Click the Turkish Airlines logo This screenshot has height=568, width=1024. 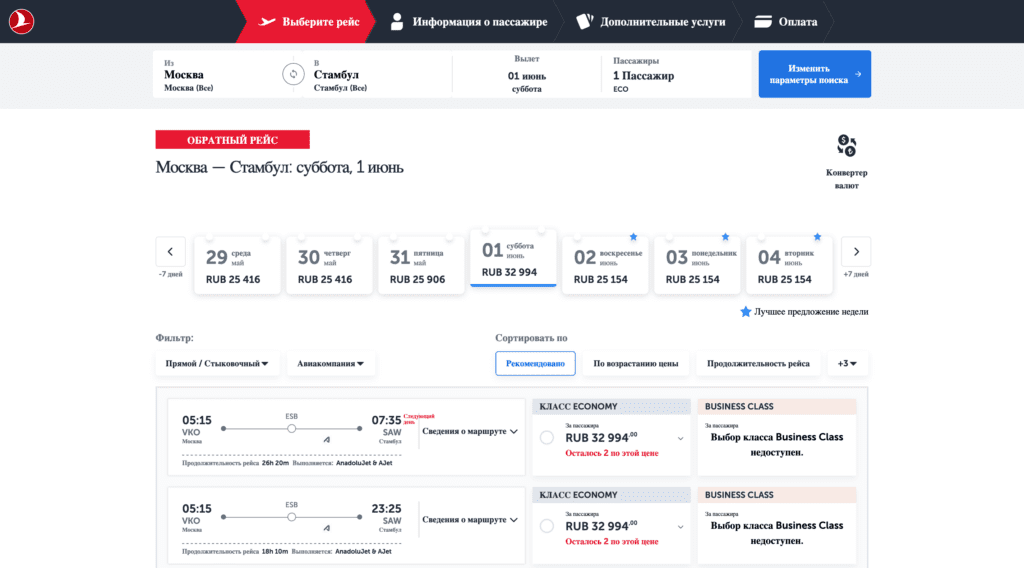[x=21, y=22]
